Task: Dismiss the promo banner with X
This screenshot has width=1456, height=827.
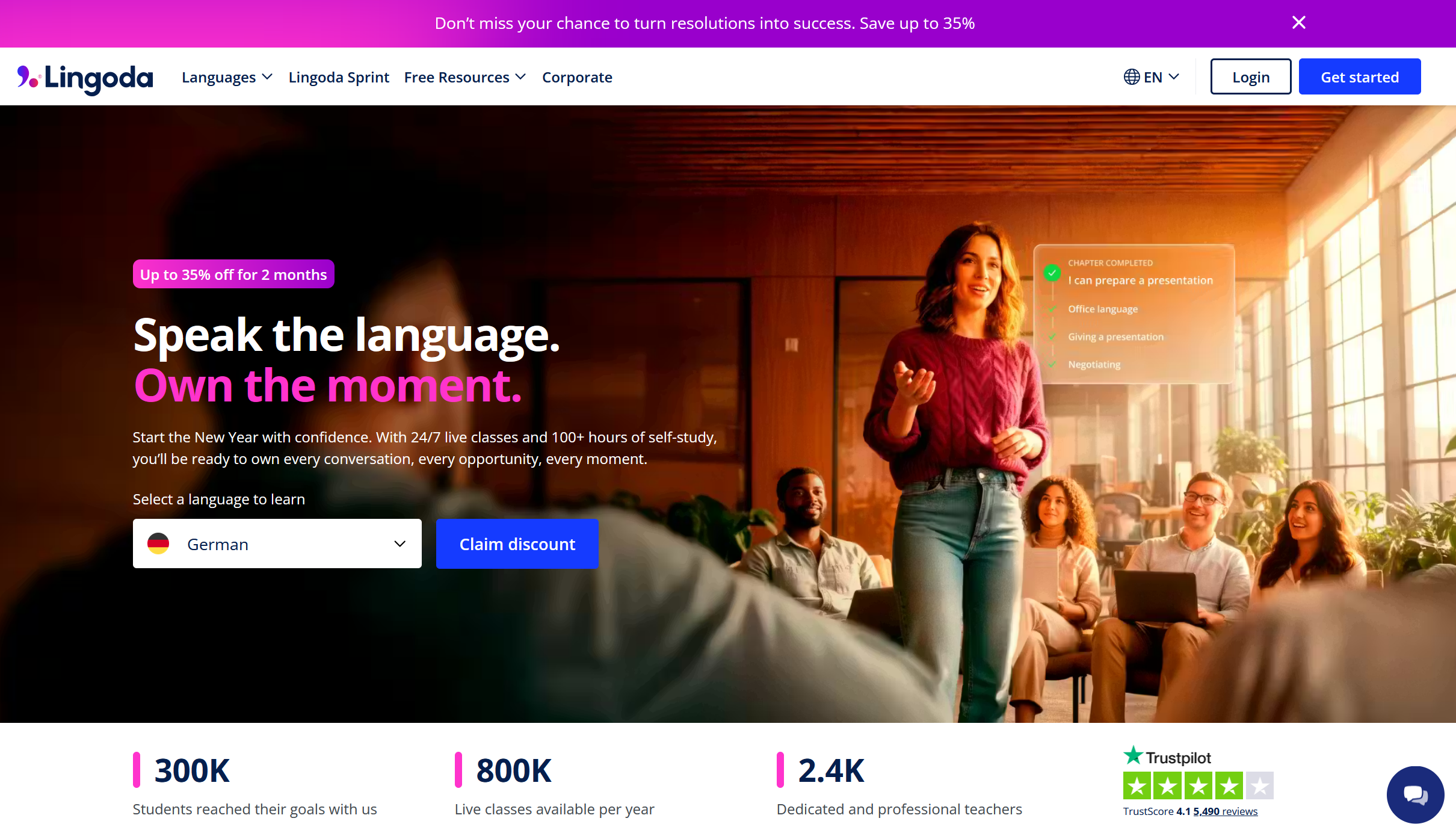Action: click(1299, 23)
